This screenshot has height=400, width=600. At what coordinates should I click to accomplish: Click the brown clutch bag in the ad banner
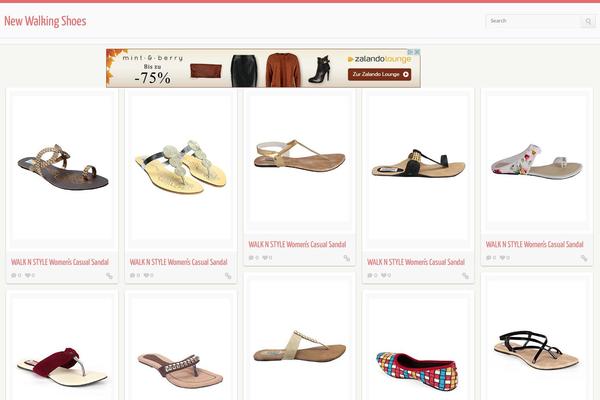(x=206, y=70)
